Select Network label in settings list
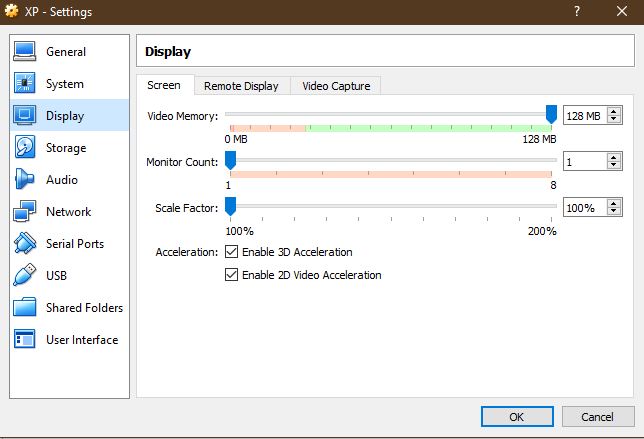 pos(69,212)
